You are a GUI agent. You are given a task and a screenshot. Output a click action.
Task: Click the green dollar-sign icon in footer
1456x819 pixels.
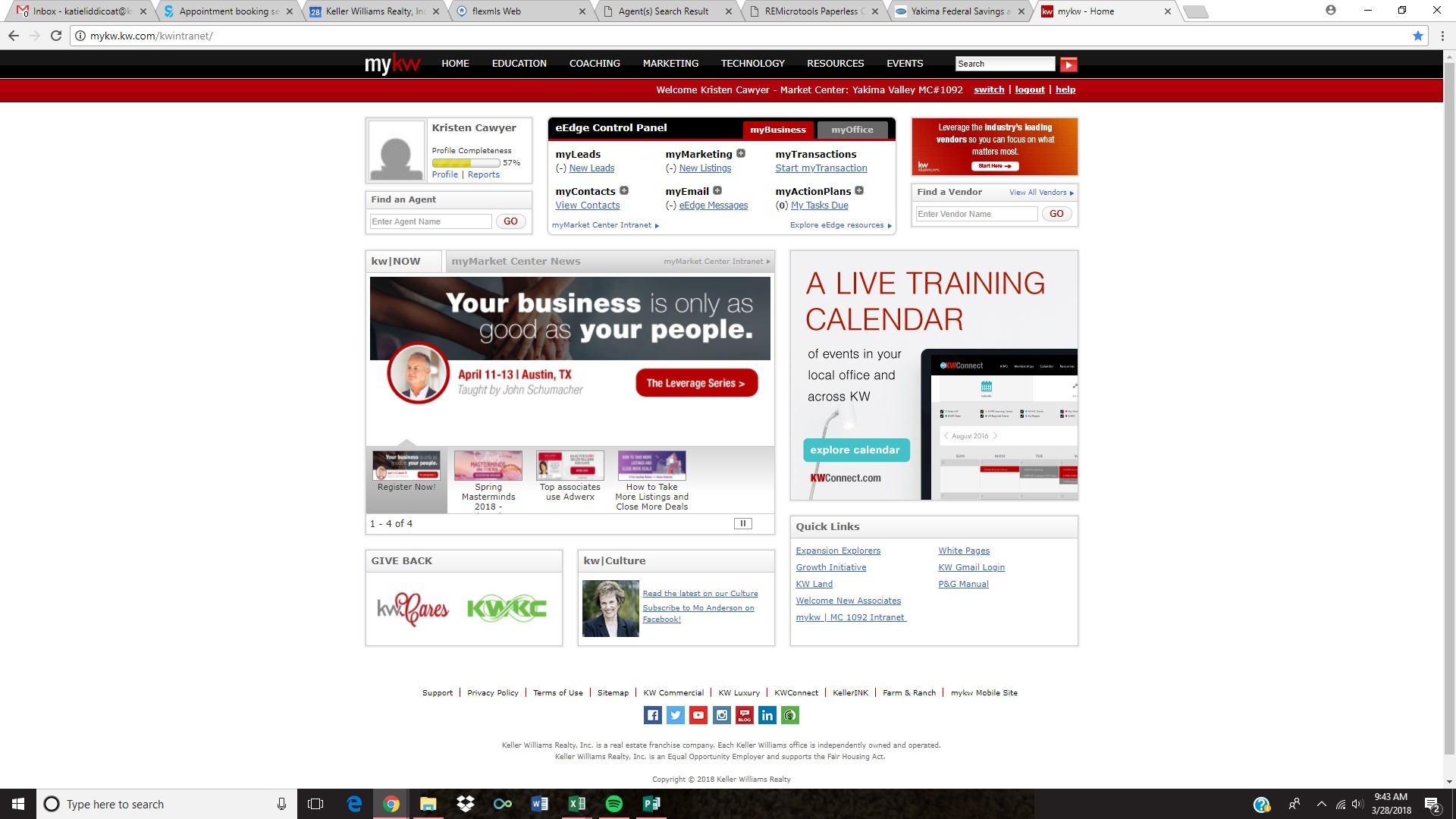[790, 715]
